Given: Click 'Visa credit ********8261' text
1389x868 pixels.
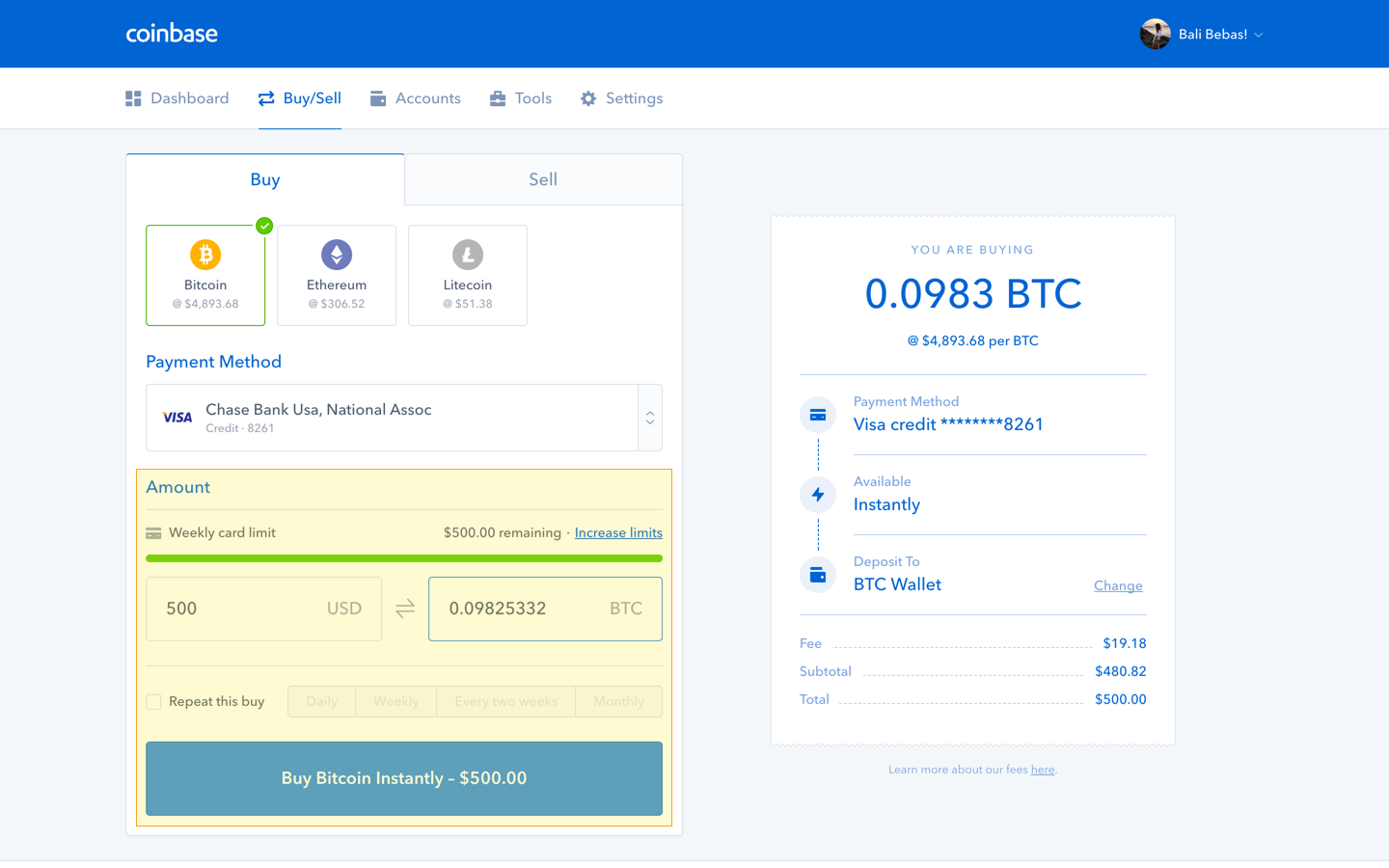Looking at the screenshot, I should tap(948, 424).
